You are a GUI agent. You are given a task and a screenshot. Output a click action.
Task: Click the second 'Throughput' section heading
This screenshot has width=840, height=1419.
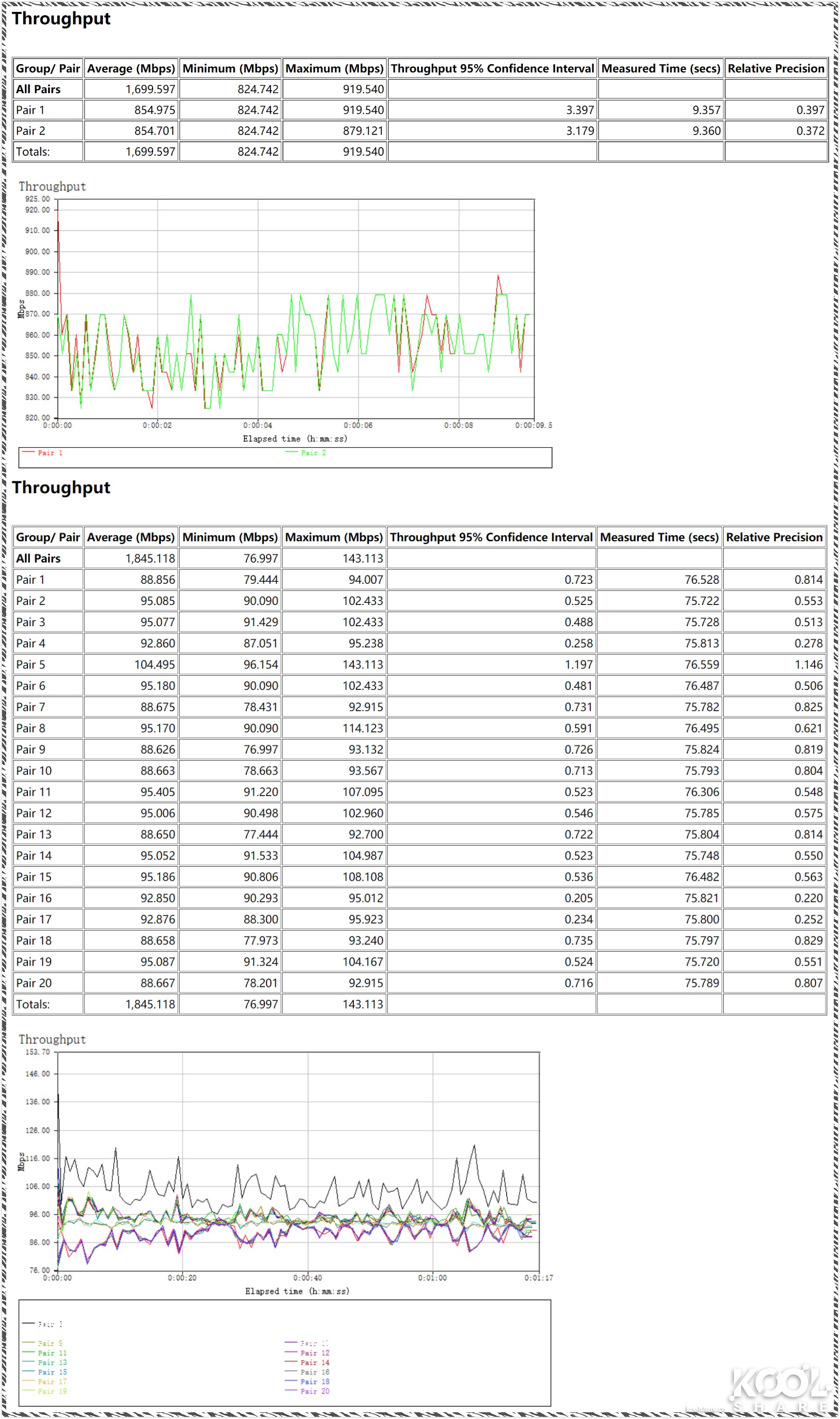coord(61,487)
